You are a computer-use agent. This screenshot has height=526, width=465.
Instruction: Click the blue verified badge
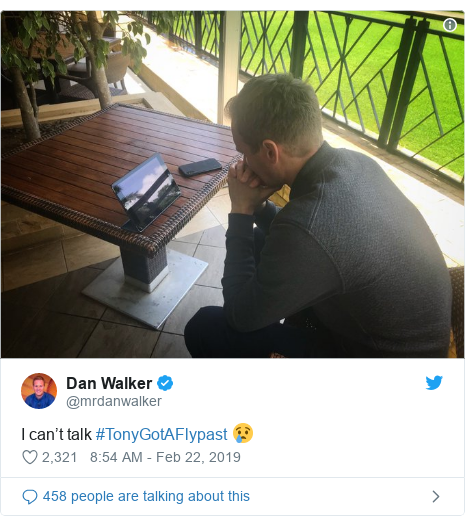[165, 383]
